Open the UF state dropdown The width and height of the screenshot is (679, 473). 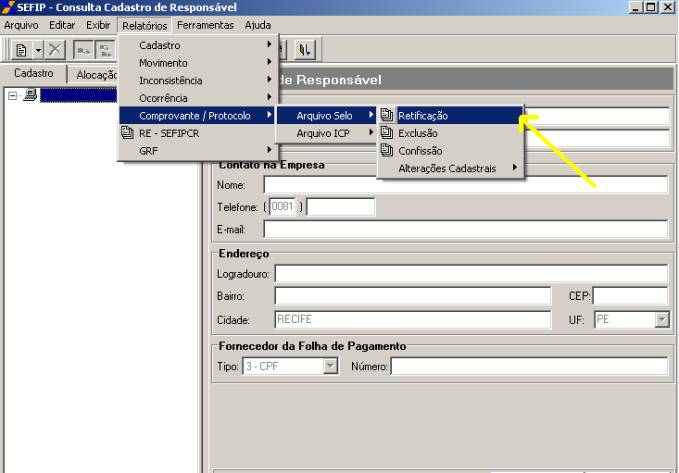tap(659, 319)
